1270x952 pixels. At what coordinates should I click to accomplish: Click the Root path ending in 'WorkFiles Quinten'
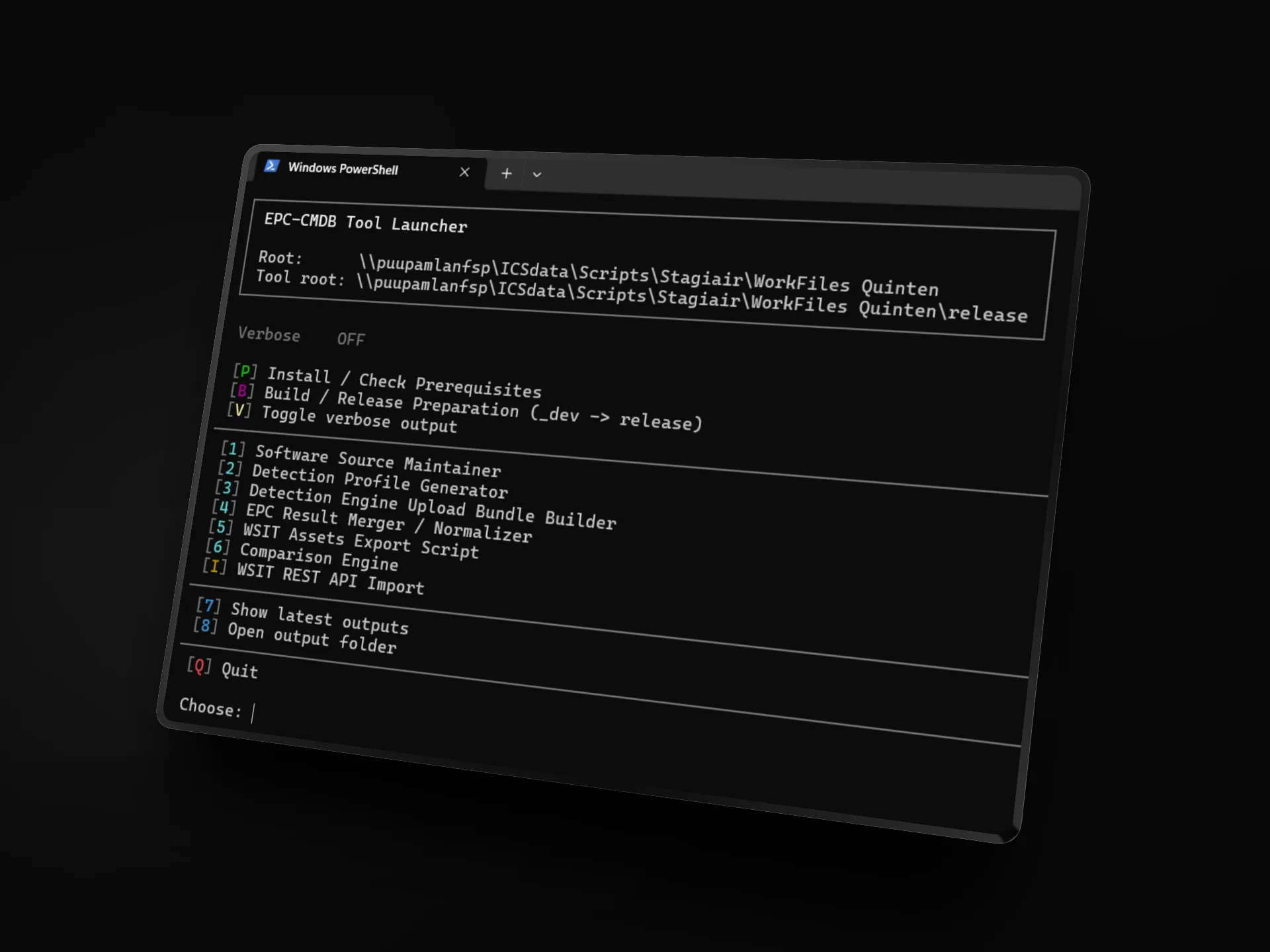pos(648,276)
